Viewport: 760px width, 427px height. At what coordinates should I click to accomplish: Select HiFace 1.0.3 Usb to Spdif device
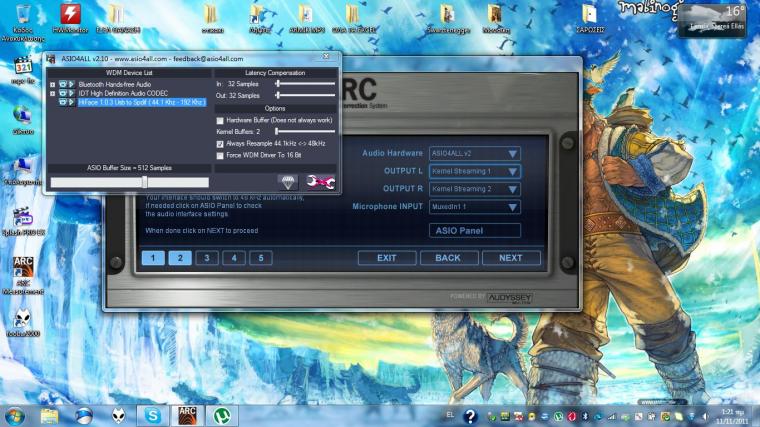pyautogui.click(x=141, y=102)
